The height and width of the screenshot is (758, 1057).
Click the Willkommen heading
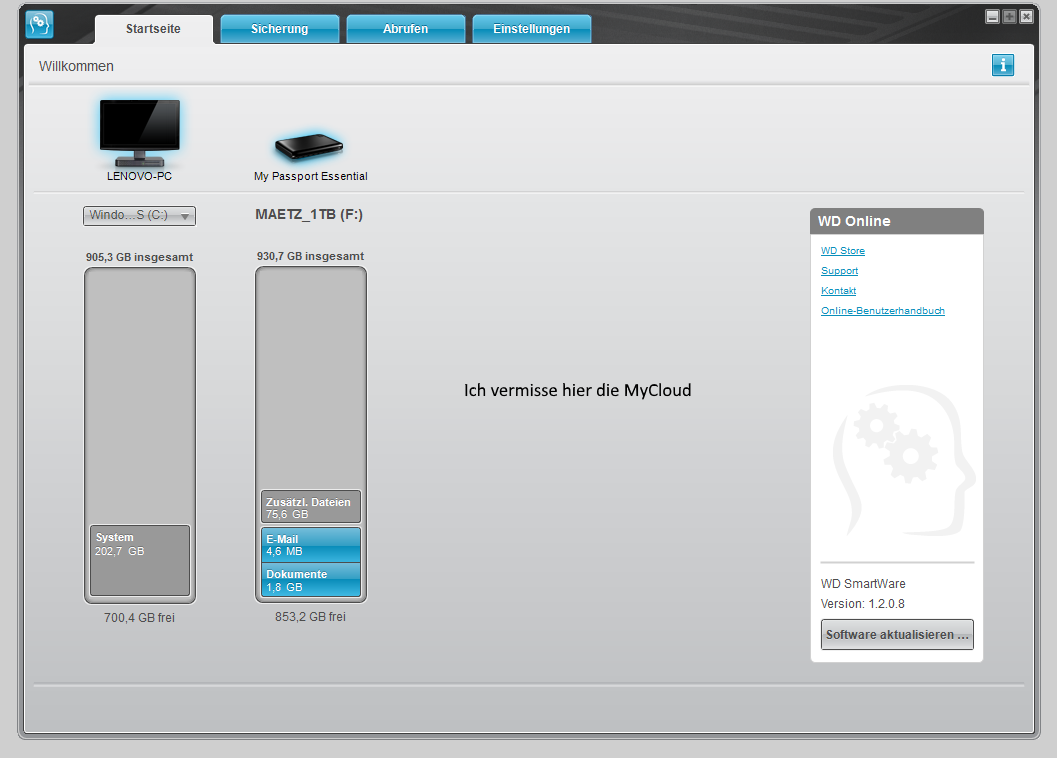coord(76,66)
